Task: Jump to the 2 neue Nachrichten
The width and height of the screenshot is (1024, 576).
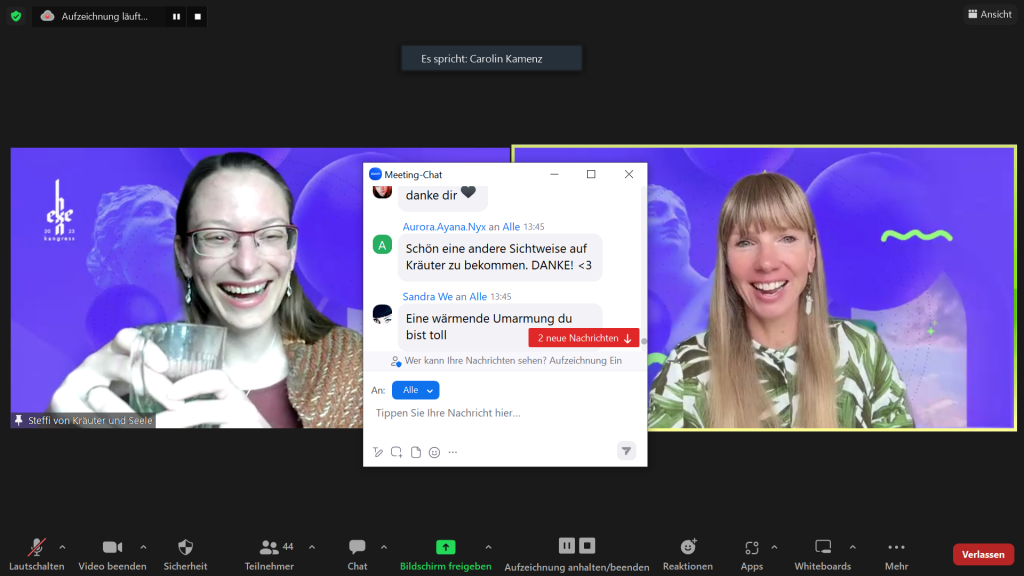Action: (x=584, y=338)
